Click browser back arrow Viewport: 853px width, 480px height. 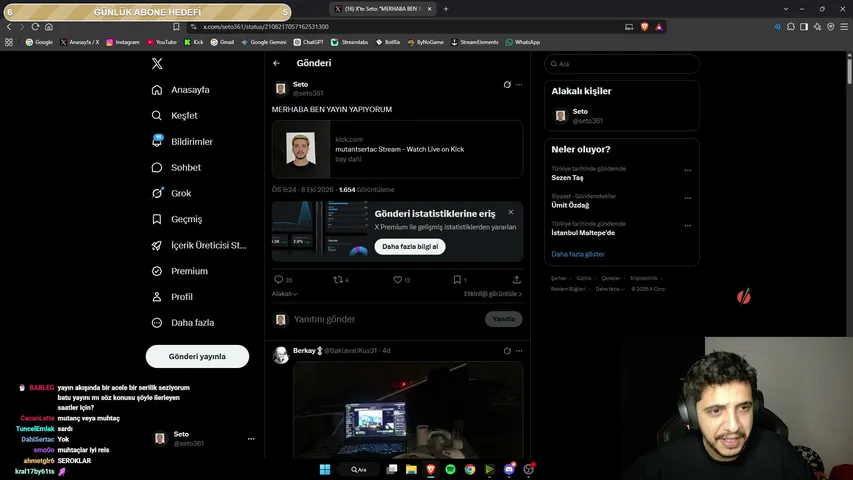pyautogui.click(x=9, y=27)
